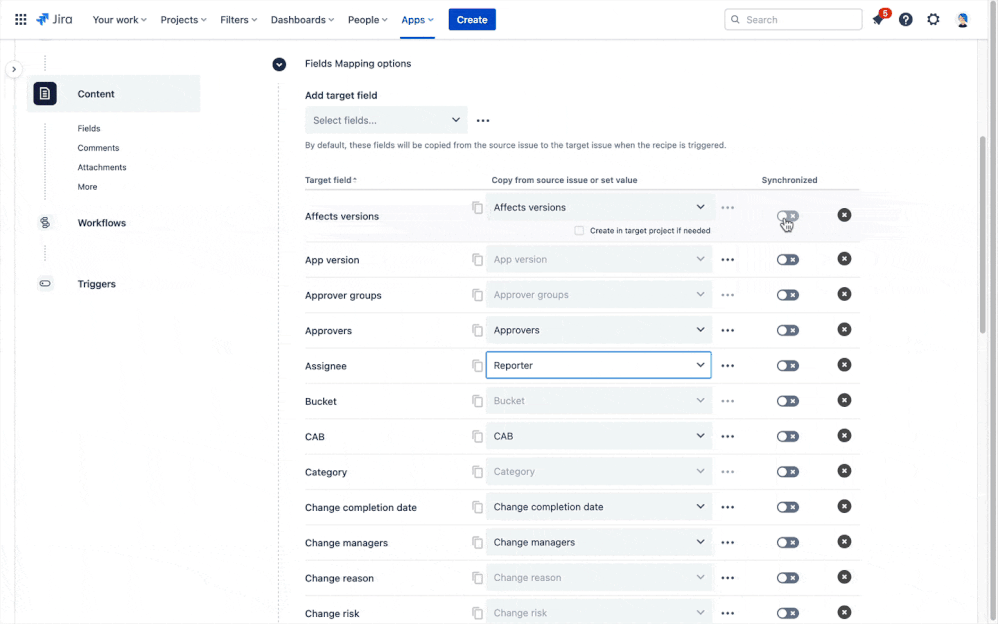The width and height of the screenshot is (998, 624).
Task: Click the Workflows sidebar icon
Action: coord(44,222)
